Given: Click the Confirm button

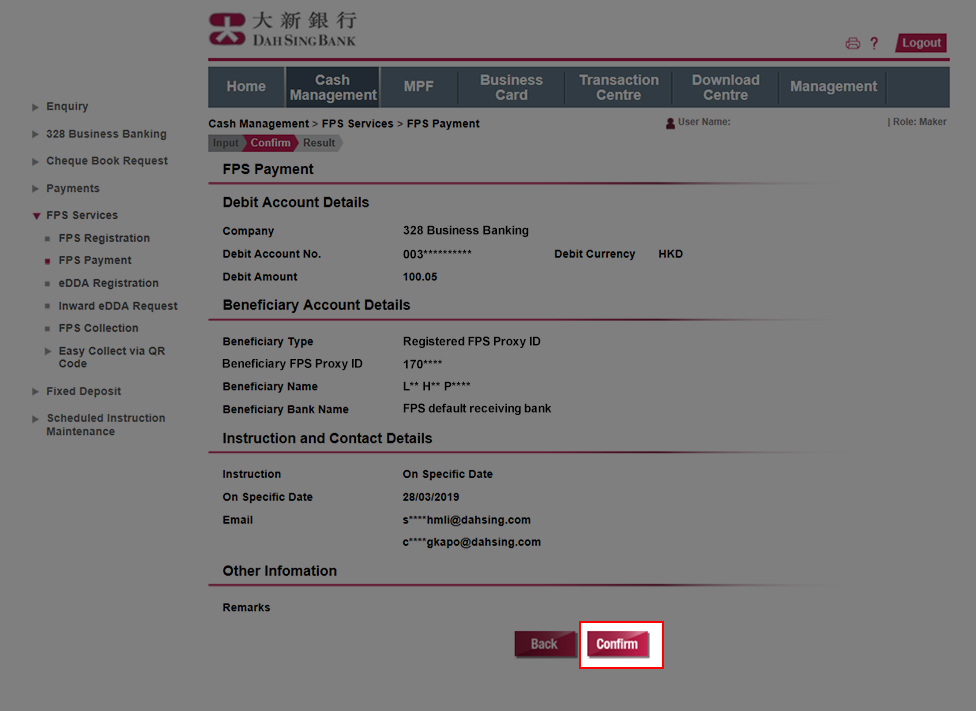Looking at the screenshot, I should click(617, 644).
